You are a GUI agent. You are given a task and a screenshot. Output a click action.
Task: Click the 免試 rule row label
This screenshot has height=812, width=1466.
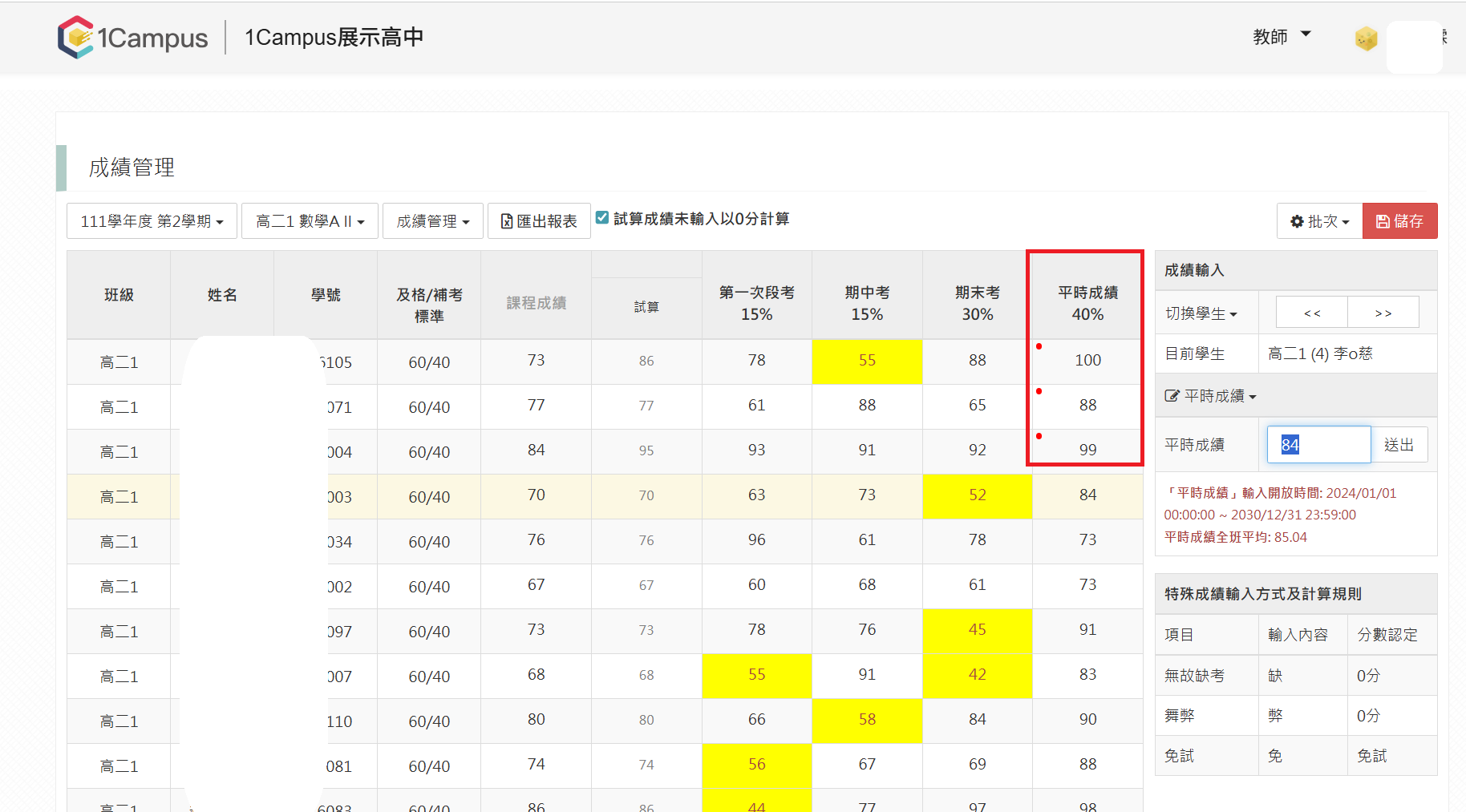pyautogui.click(x=1179, y=756)
